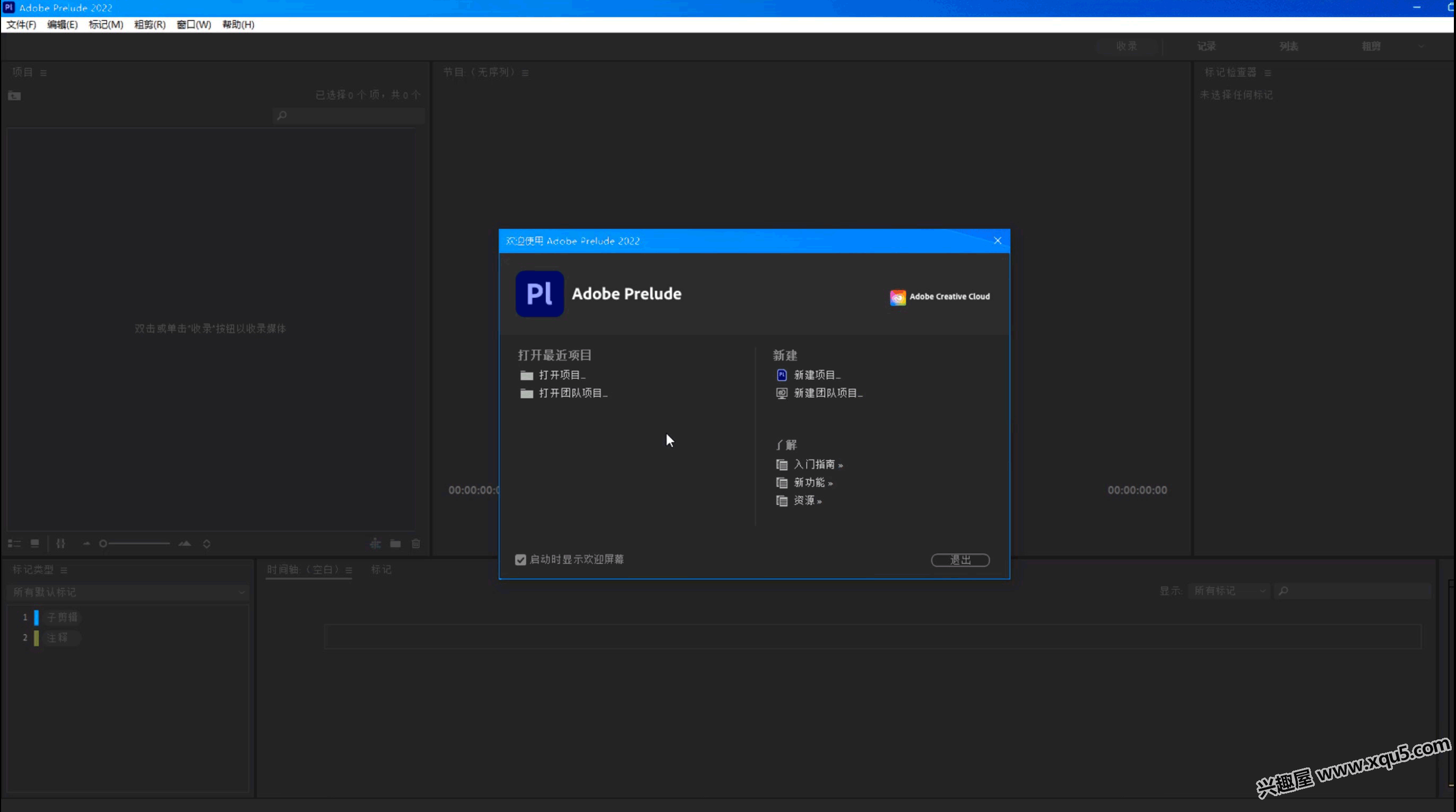Viewport: 1456px width, 812px height.
Task: Close the welcome dialog with X
Action: coord(997,241)
